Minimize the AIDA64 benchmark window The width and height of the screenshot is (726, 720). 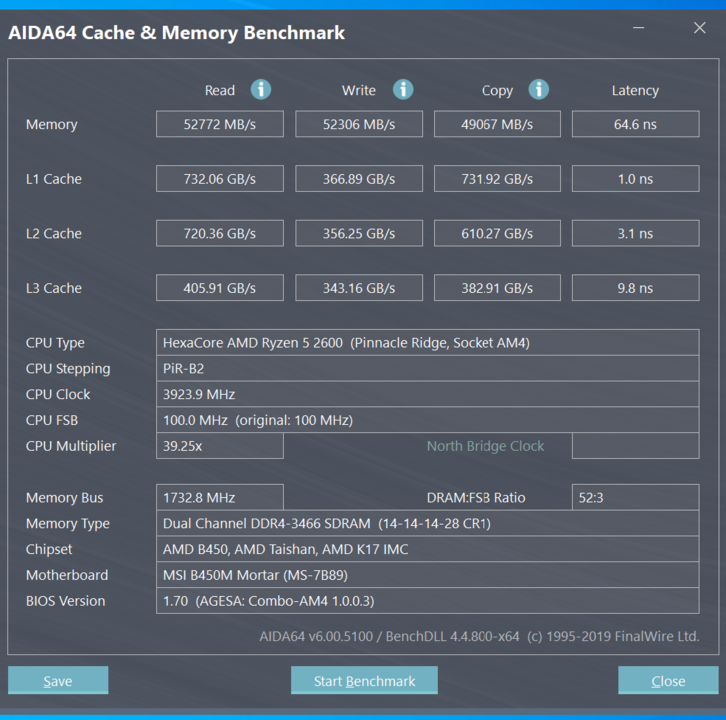tap(638, 28)
